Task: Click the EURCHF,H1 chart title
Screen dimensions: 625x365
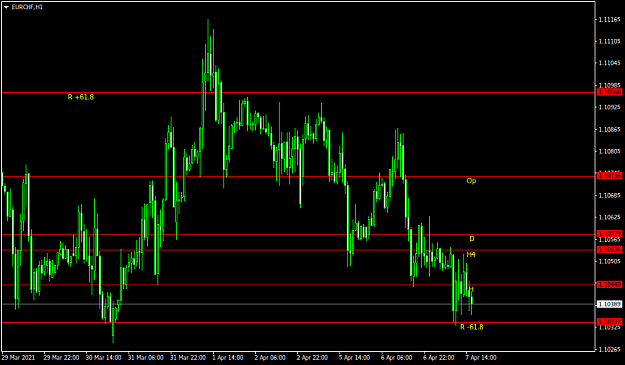Action: (27, 7)
